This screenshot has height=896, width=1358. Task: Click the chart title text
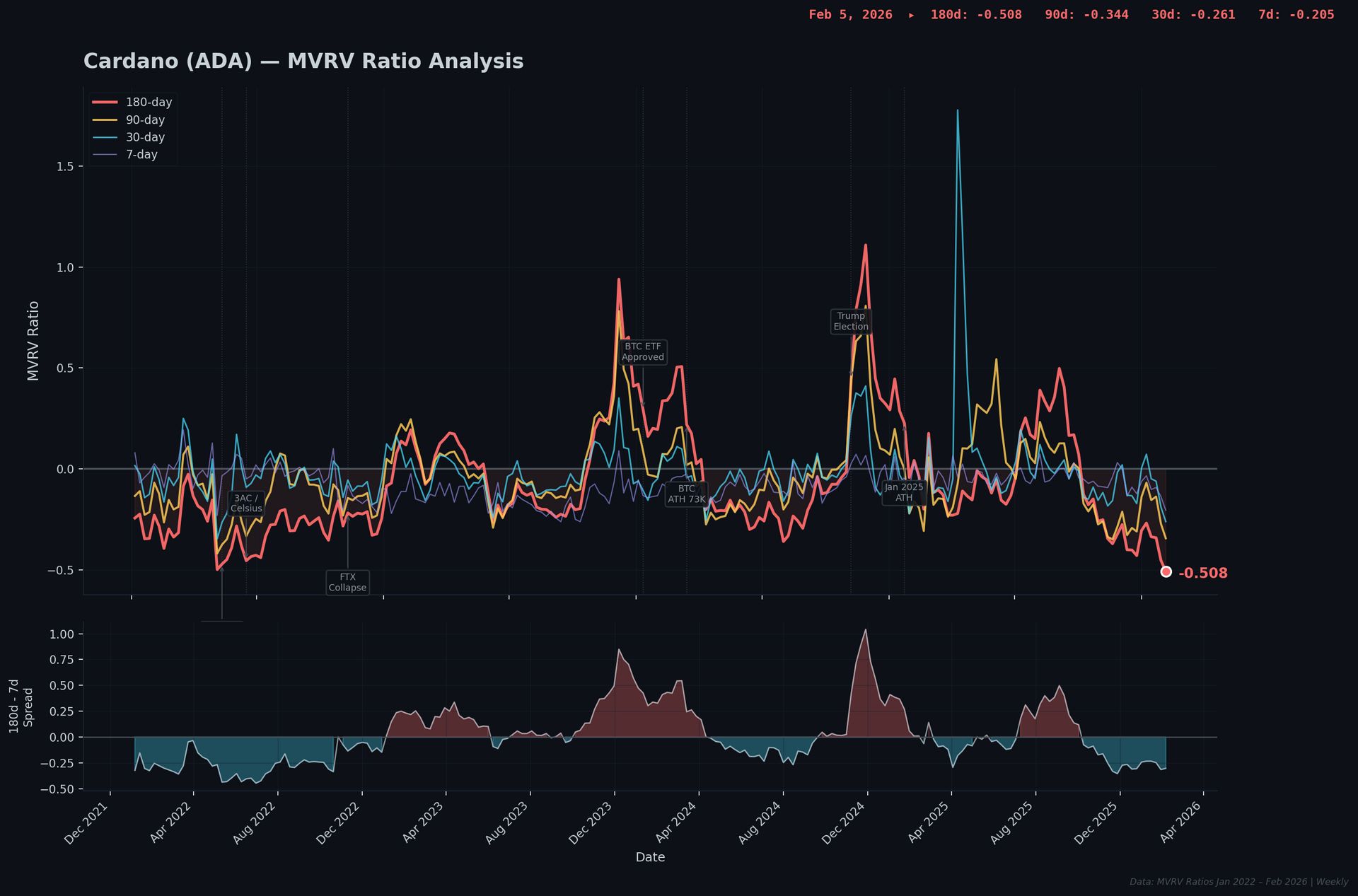point(303,62)
